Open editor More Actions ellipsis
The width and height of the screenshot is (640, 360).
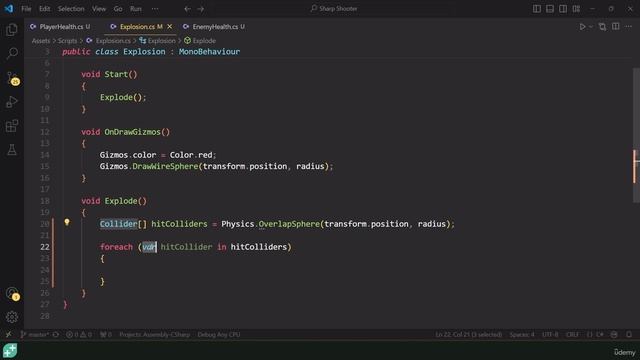pyautogui.click(x=629, y=27)
